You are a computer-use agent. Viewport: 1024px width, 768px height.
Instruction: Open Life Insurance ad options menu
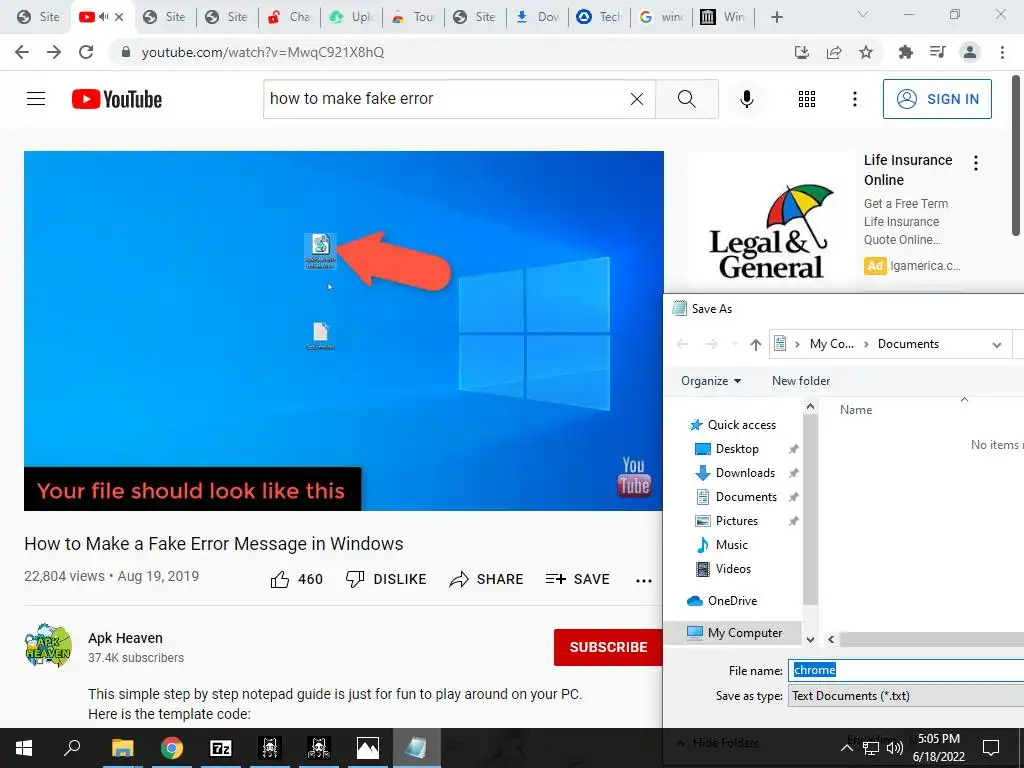(x=976, y=163)
